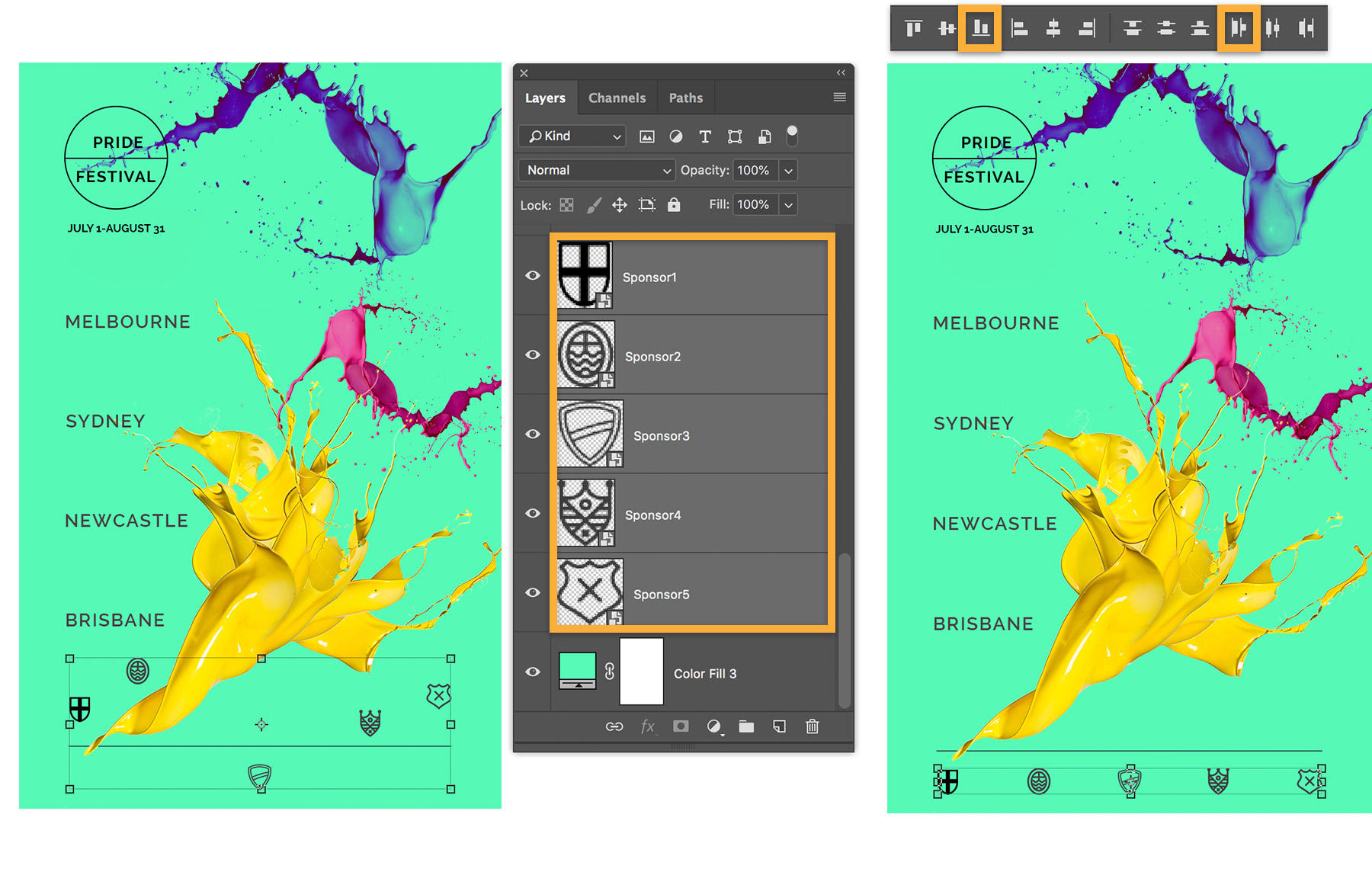Enable Lock position for the layer

point(620,204)
